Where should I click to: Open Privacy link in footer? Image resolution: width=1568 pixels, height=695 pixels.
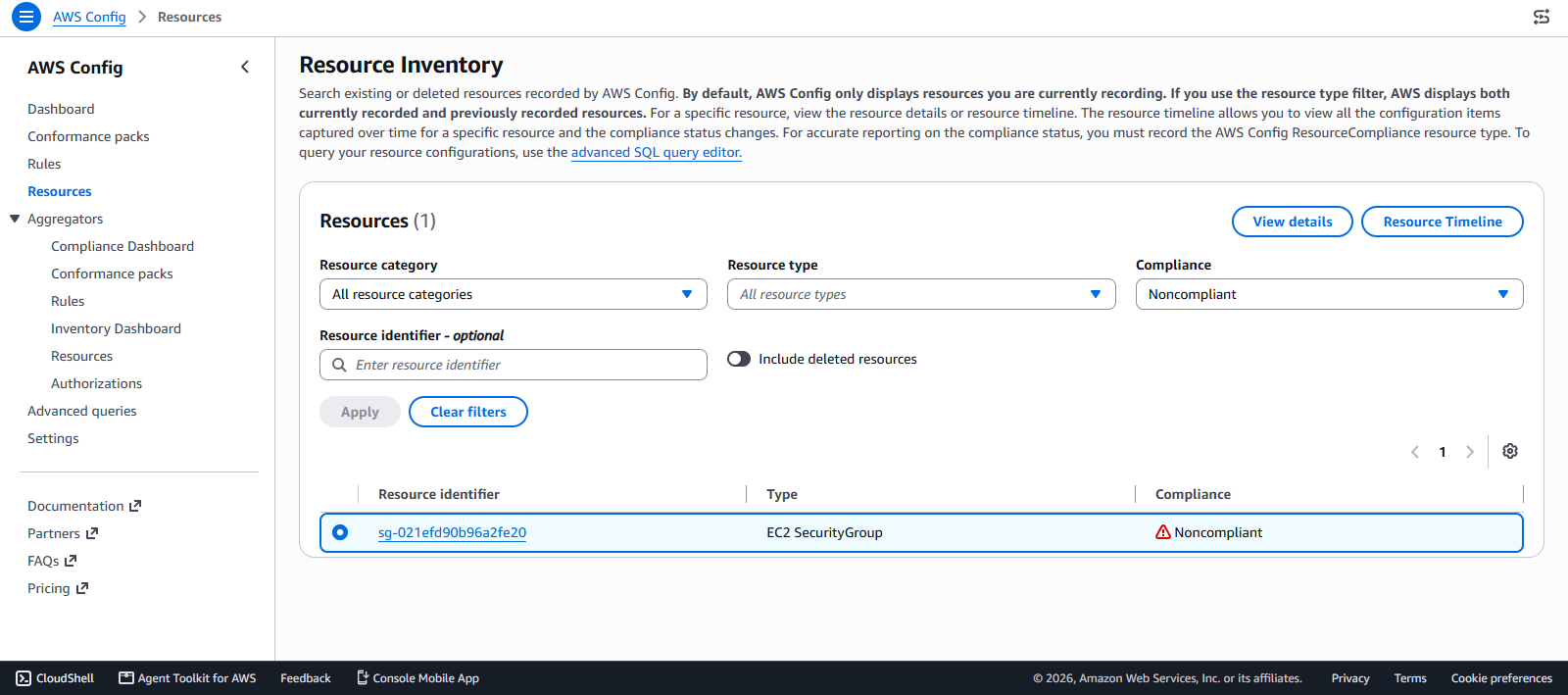point(1350,678)
